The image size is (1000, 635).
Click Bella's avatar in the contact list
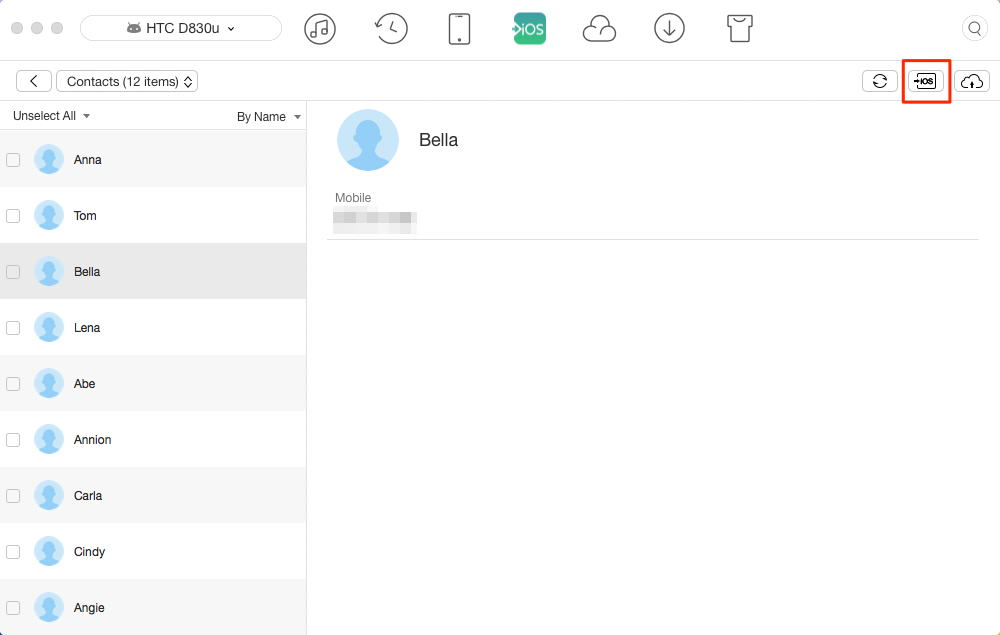(48, 272)
